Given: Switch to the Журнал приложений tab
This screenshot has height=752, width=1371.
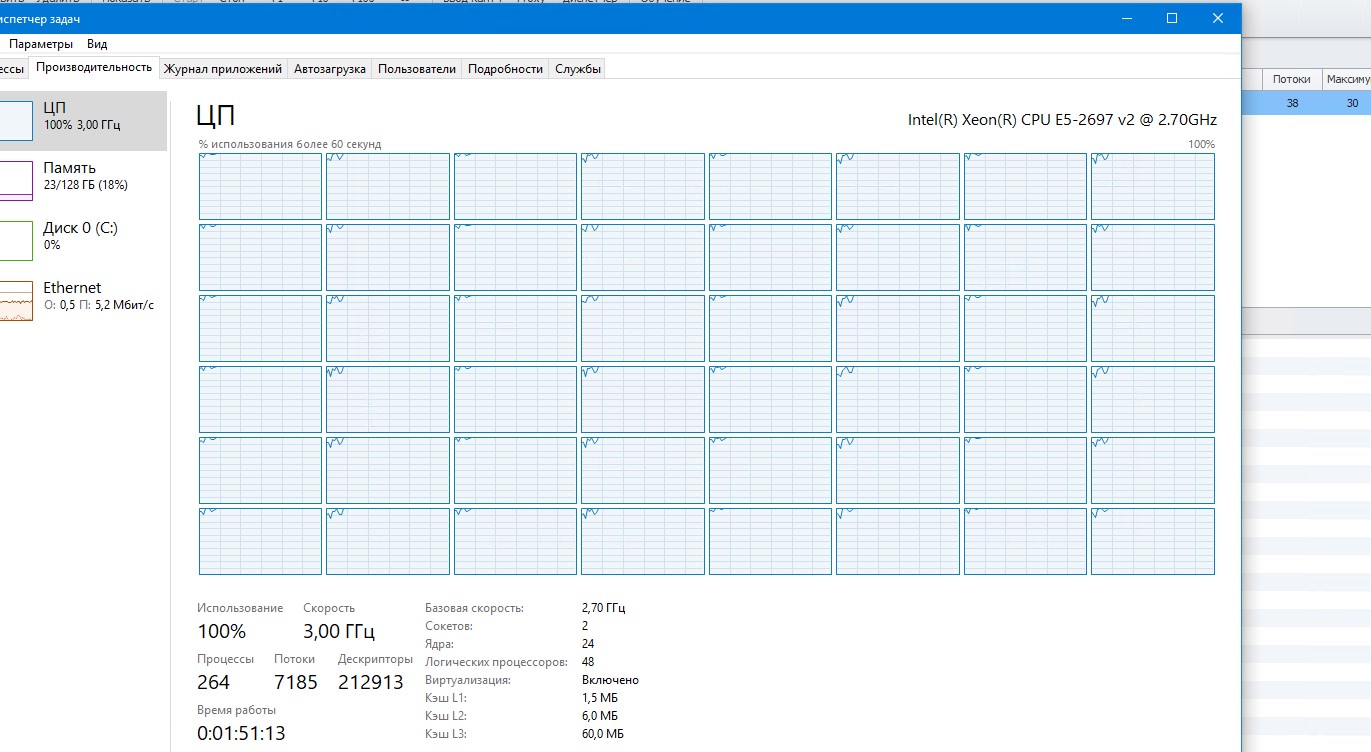Looking at the screenshot, I should [x=223, y=69].
